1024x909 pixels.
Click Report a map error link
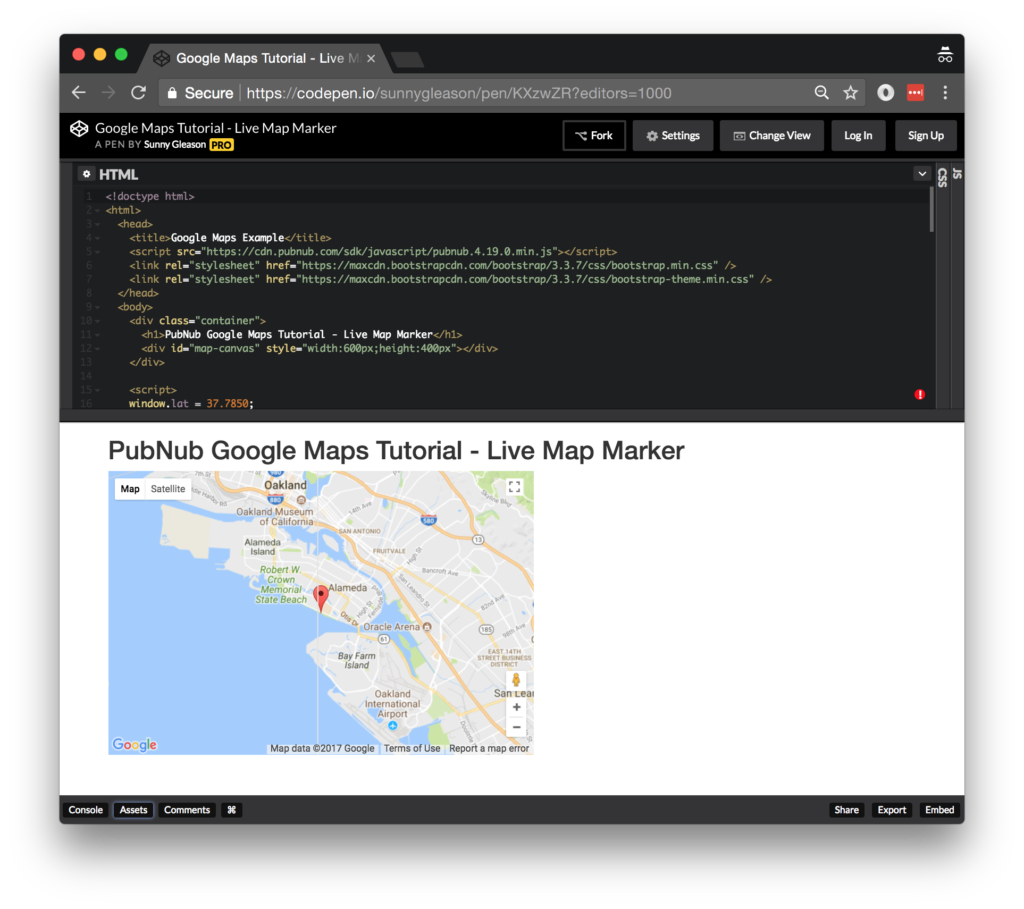point(489,748)
